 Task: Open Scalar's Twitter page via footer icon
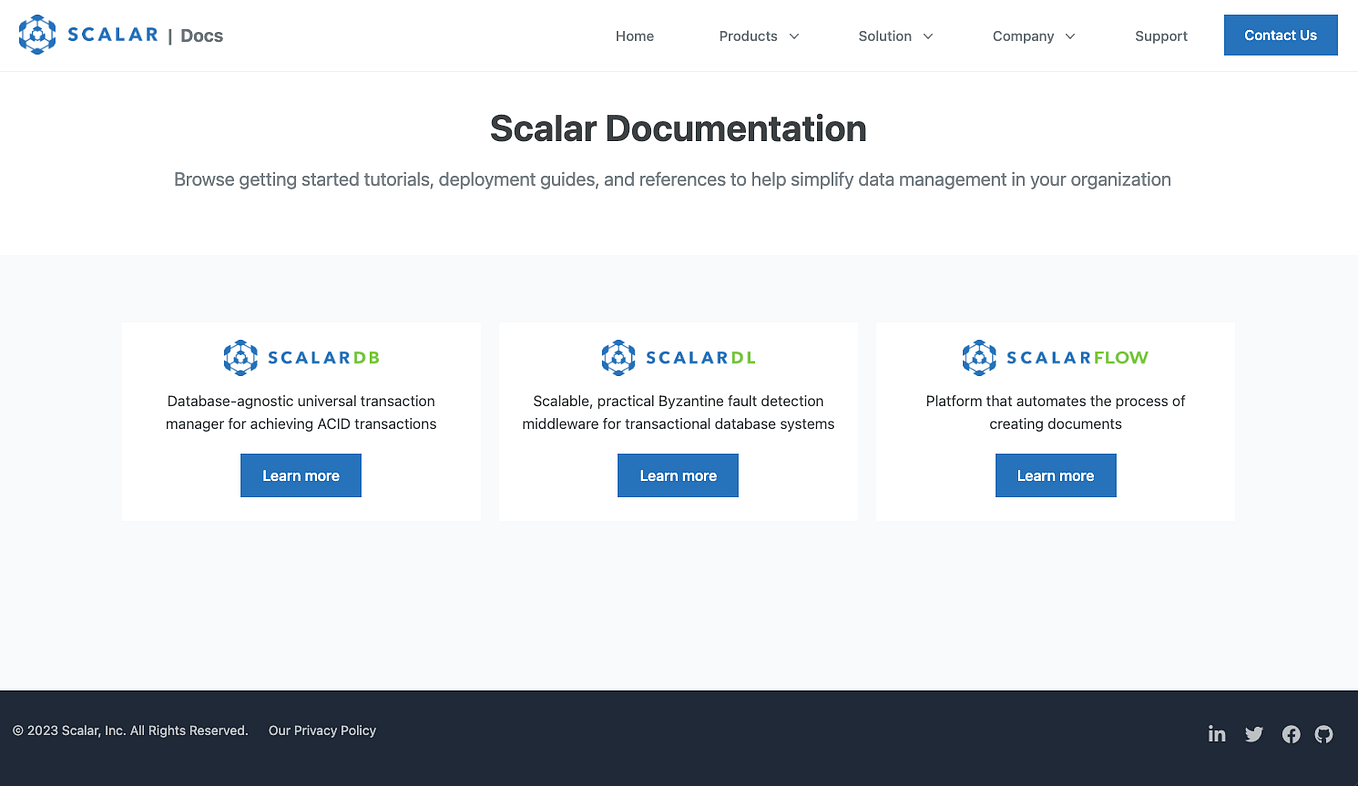[x=1254, y=733]
